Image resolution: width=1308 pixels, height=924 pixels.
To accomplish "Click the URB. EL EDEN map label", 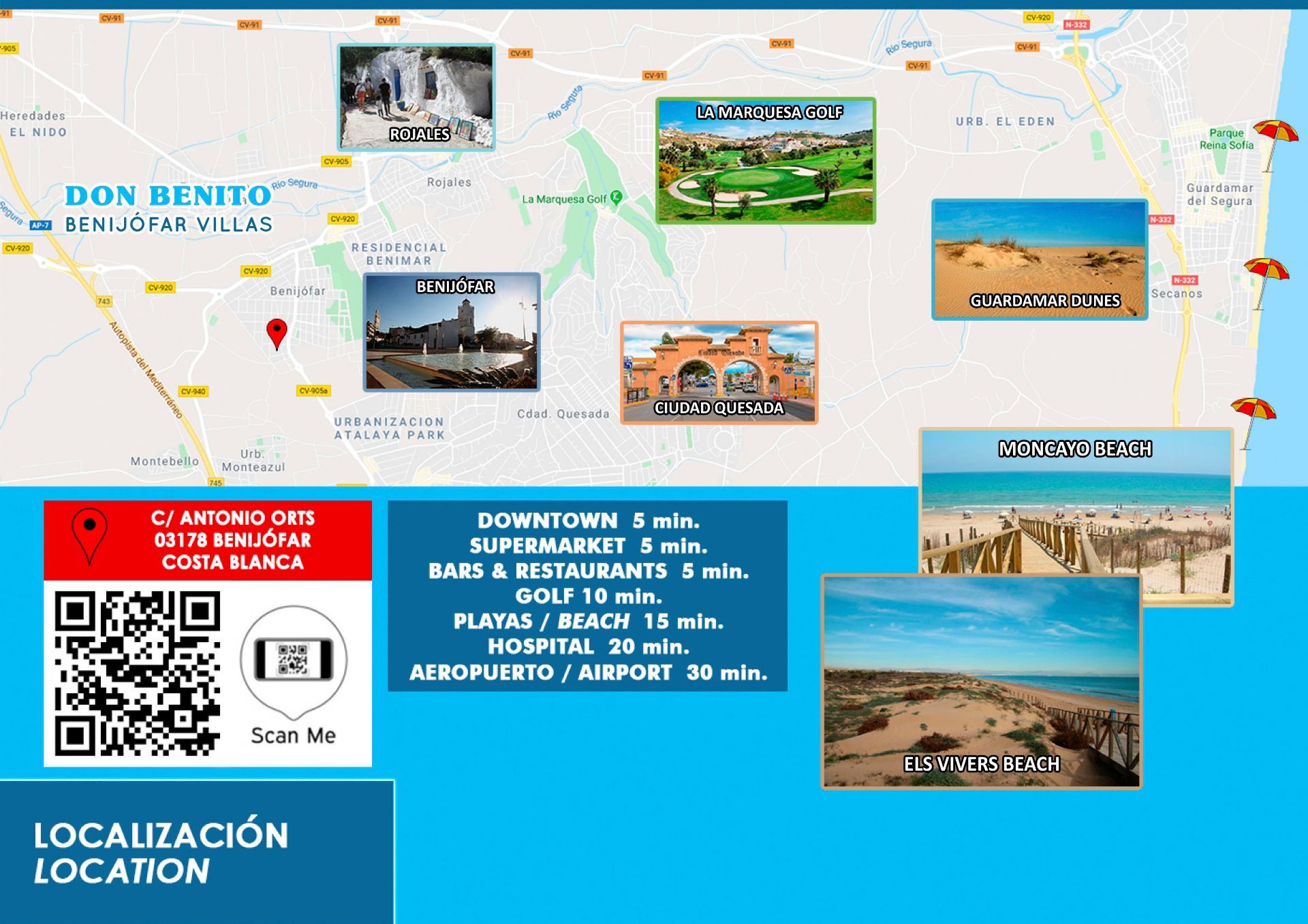I will pyautogui.click(x=1006, y=122).
